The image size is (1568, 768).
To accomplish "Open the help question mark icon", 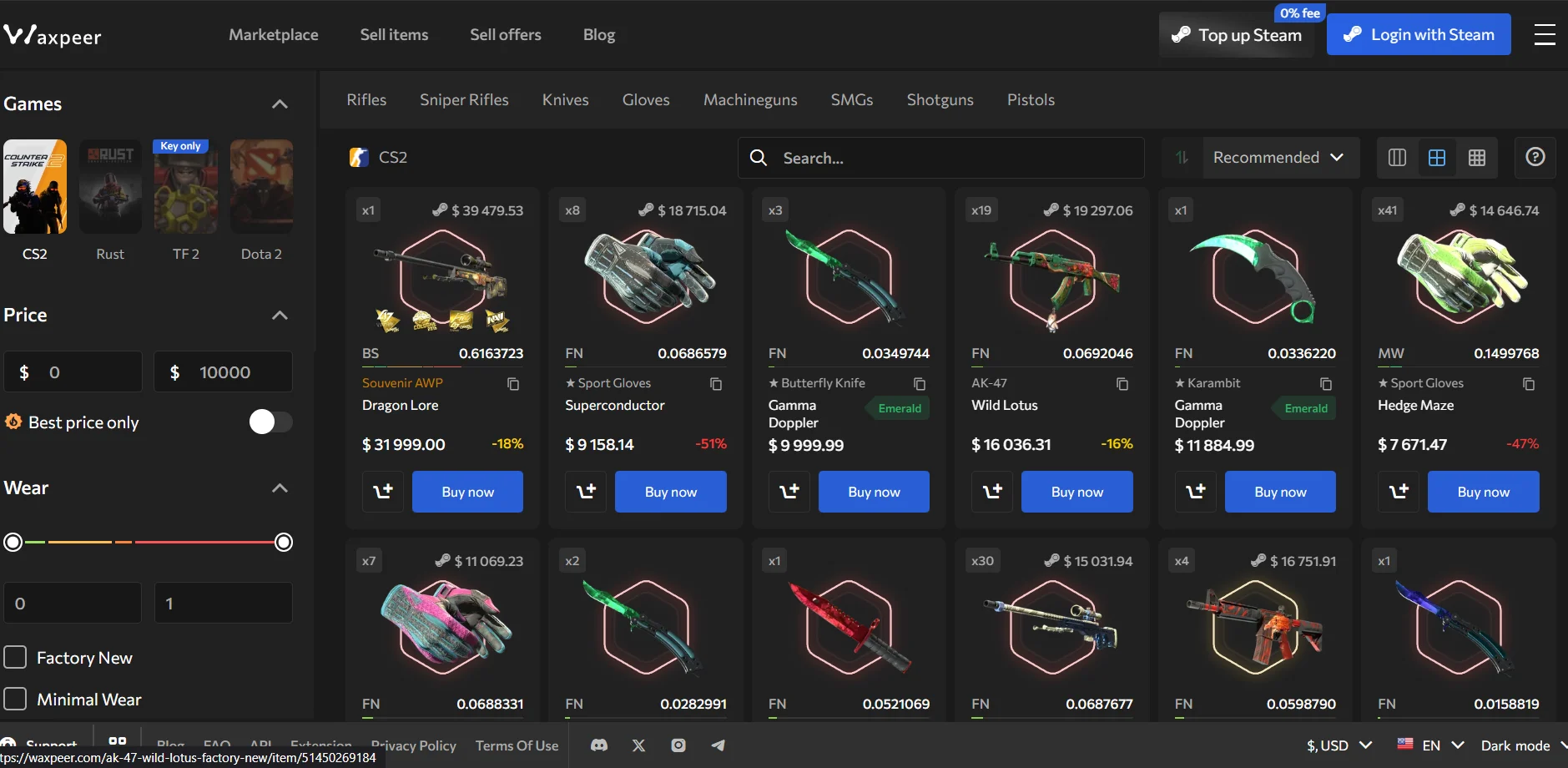I will [1535, 157].
